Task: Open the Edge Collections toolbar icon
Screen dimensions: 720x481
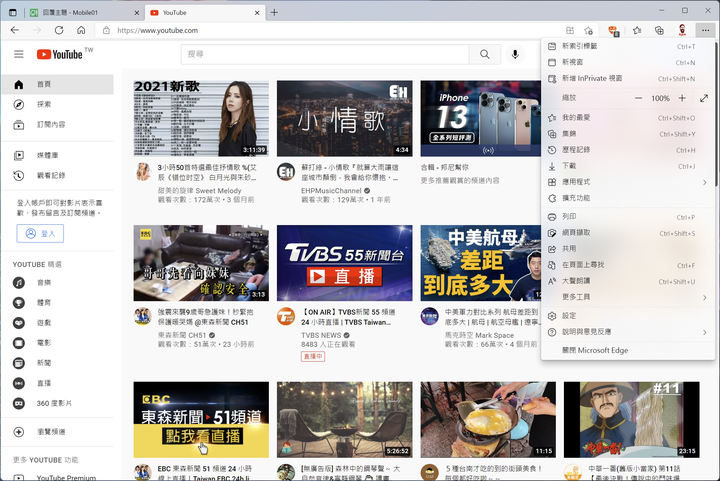Action: (x=659, y=30)
